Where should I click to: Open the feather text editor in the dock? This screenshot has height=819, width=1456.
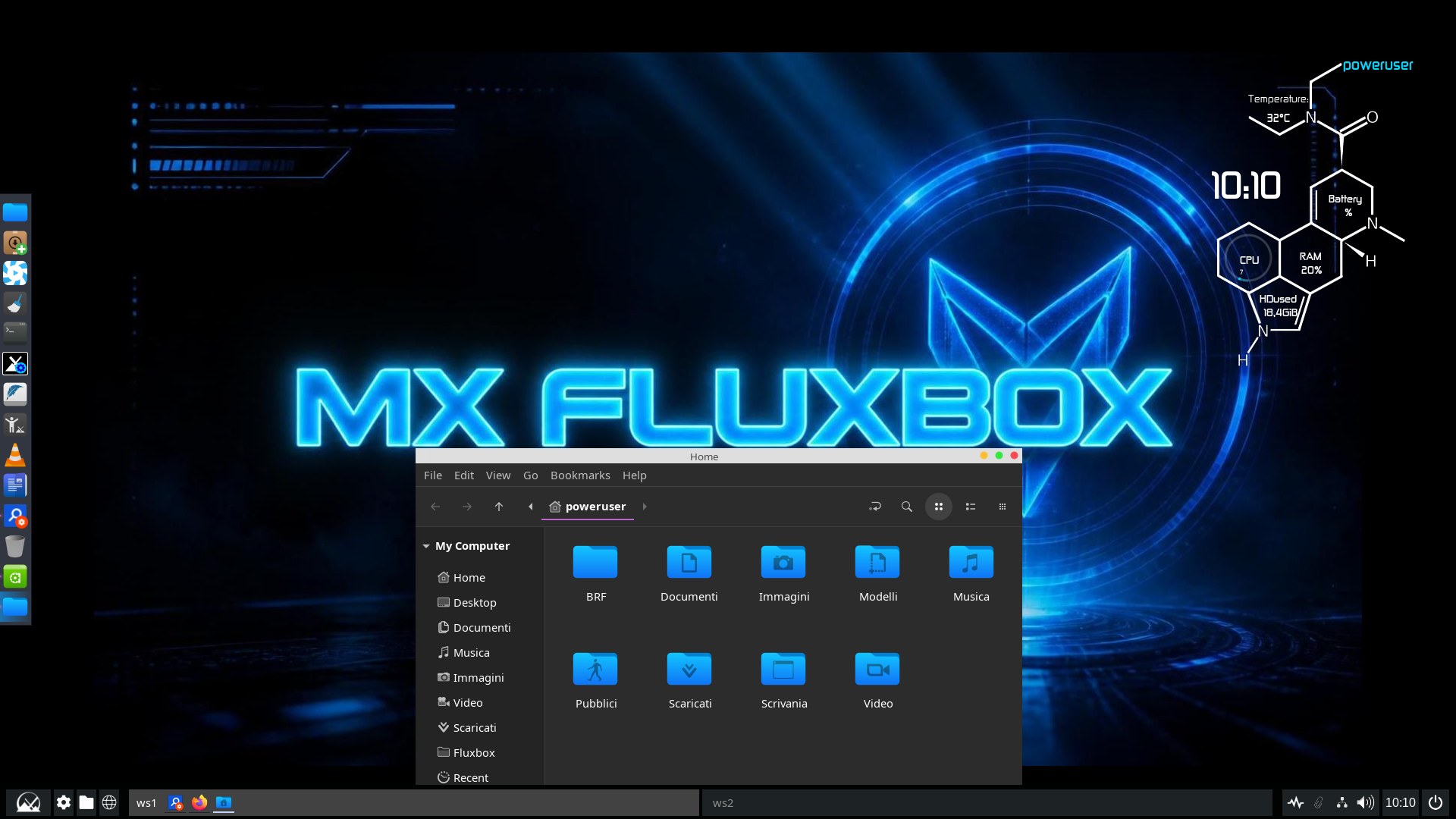(x=15, y=394)
